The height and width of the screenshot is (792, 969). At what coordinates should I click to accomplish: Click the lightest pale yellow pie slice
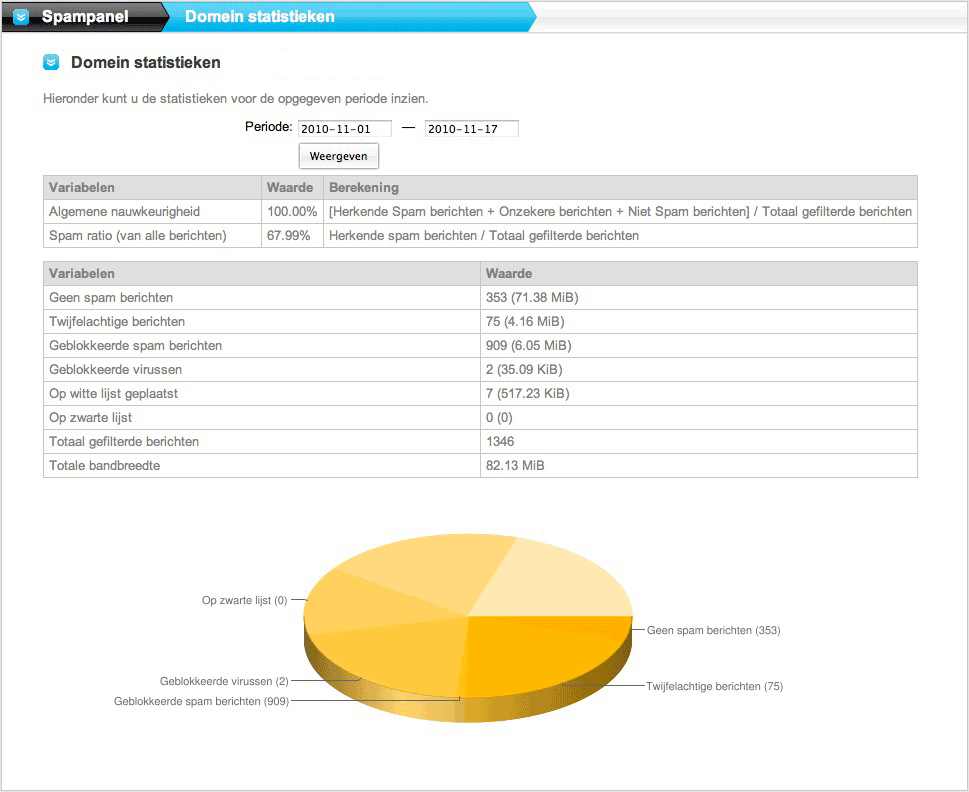pos(556,581)
